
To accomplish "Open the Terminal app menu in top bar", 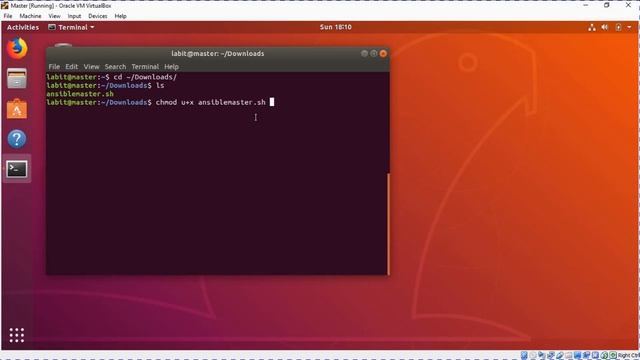I will [71, 27].
